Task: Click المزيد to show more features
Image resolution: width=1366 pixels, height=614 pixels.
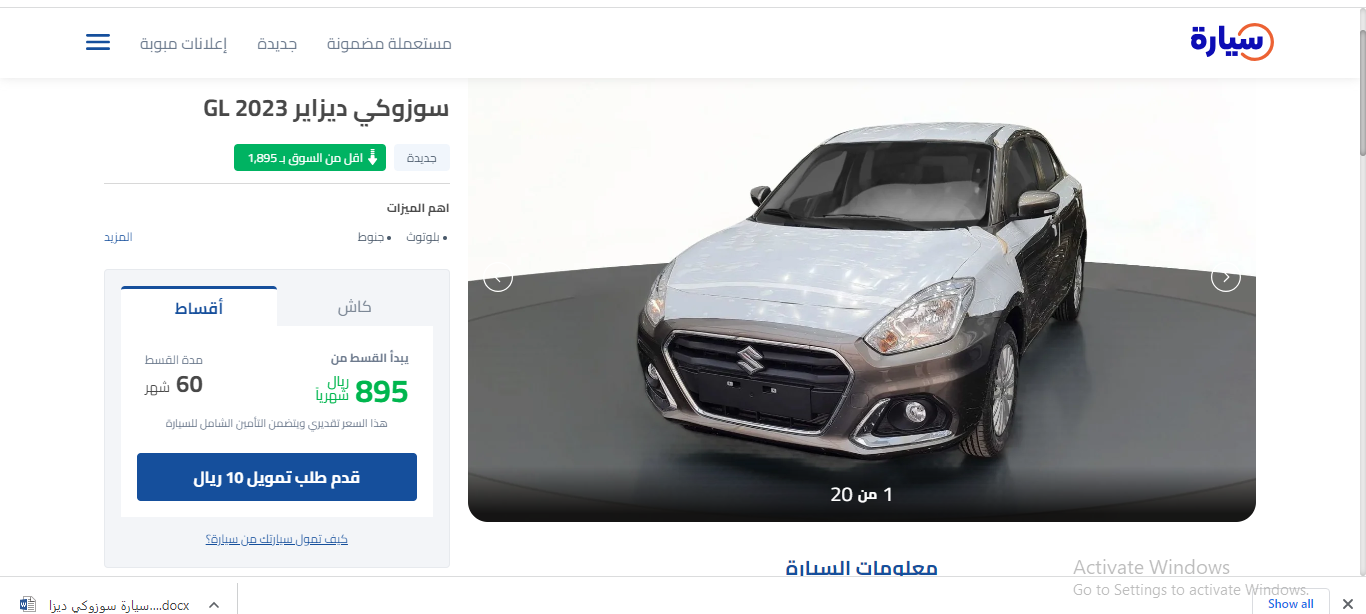Action: point(118,237)
